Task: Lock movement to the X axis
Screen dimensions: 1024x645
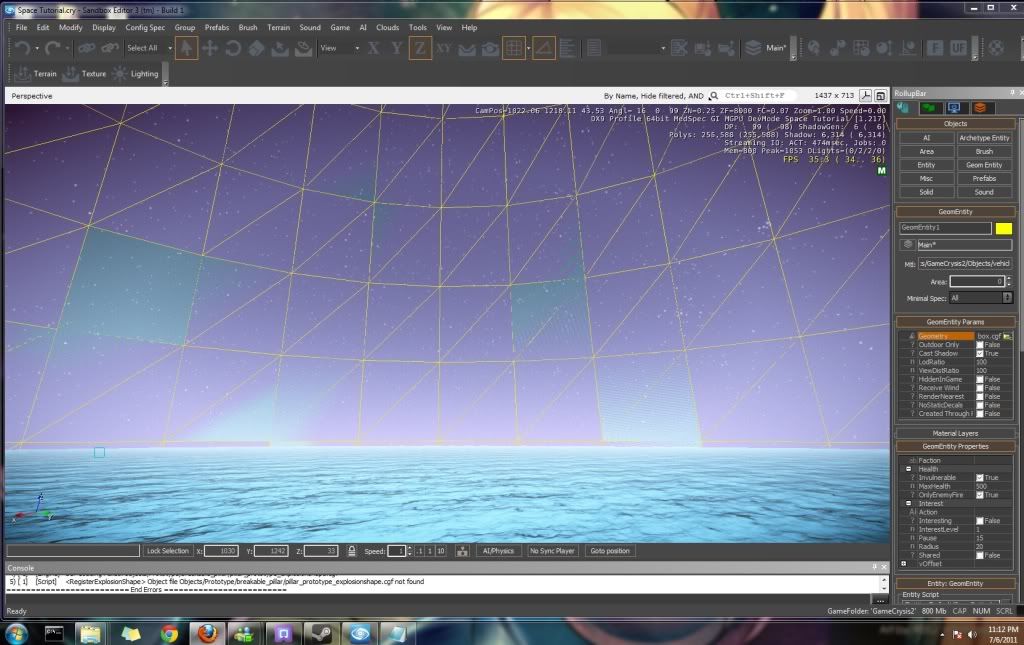Action: click(x=374, y=48)
